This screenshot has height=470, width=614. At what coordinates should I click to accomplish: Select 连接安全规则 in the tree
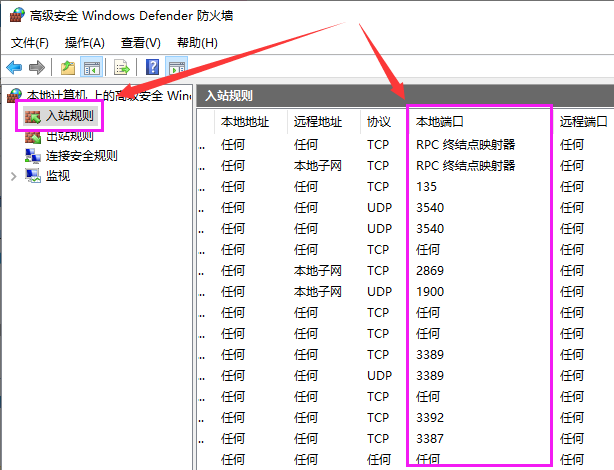(81, 155)
